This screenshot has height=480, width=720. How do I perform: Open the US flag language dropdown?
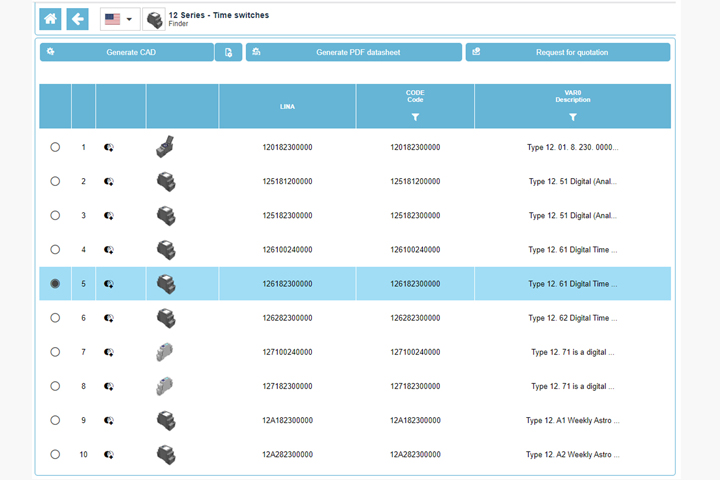coord(120,19)
